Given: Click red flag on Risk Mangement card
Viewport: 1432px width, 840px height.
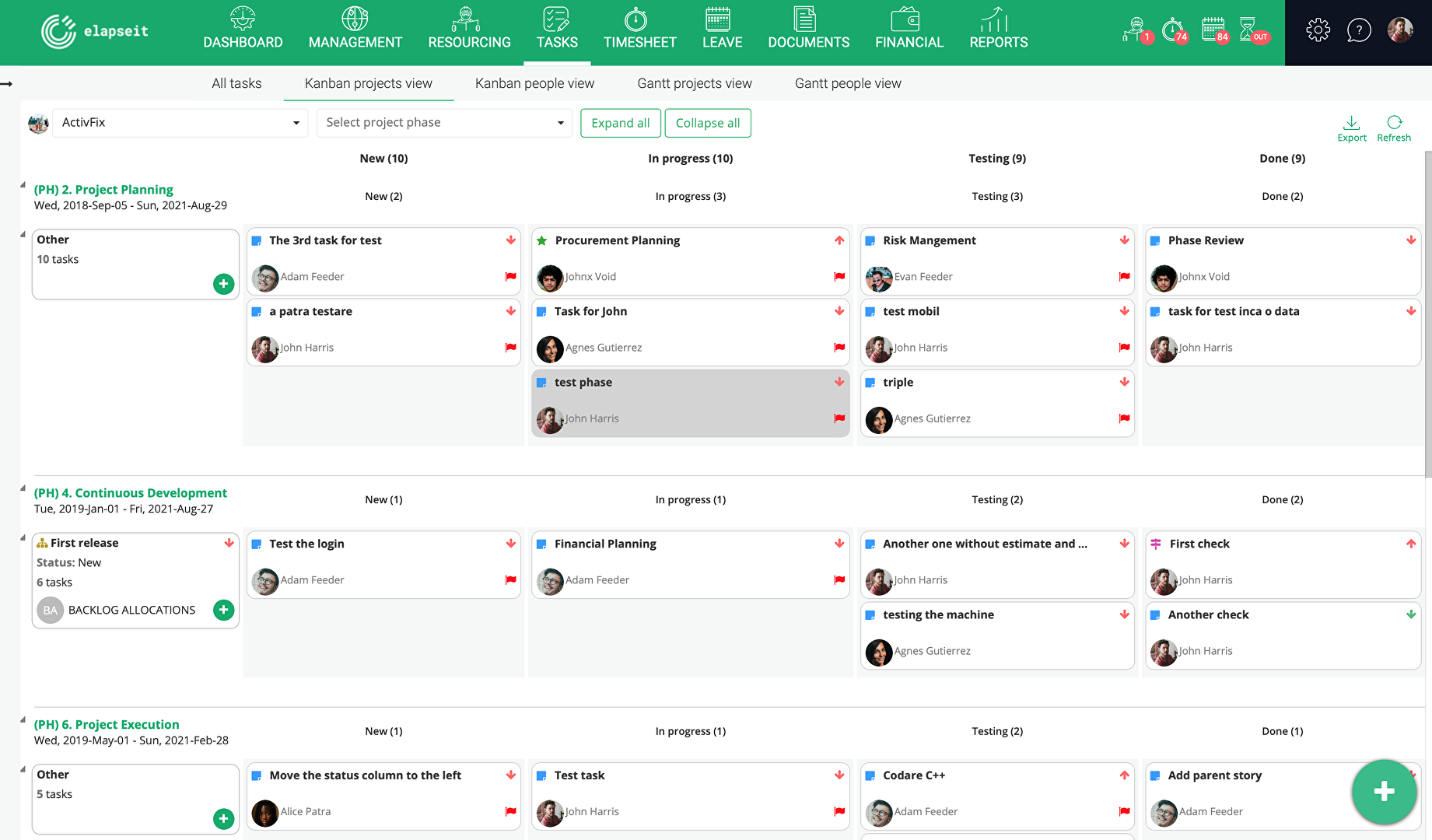Looking at the screenshot, I should pyautogui.click(x=1124, y=276).
